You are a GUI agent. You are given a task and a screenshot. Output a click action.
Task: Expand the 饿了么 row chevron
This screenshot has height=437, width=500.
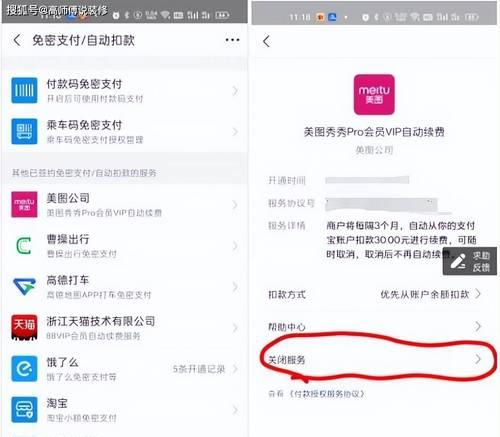235,369
